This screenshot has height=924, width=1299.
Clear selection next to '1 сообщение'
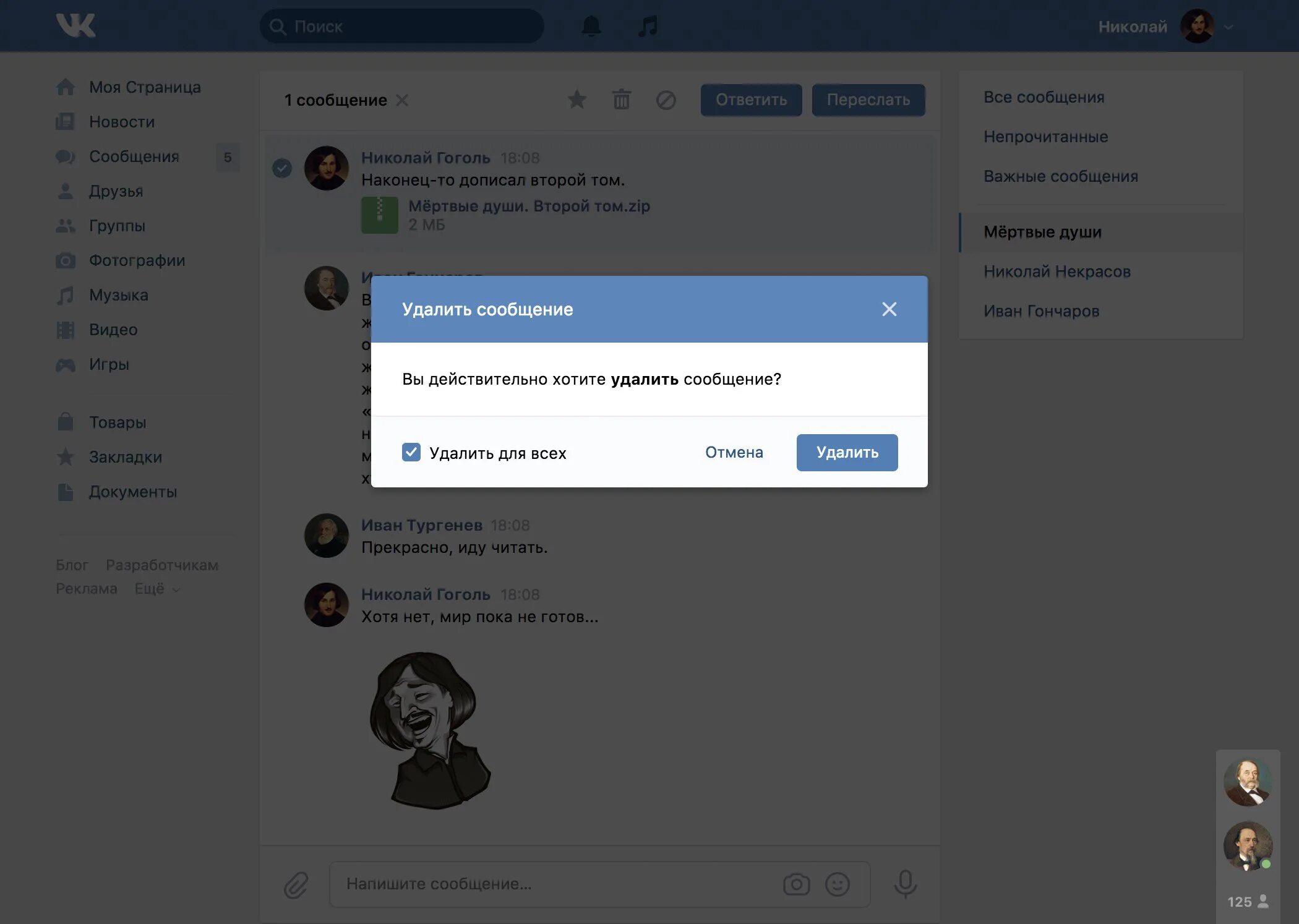402,100
